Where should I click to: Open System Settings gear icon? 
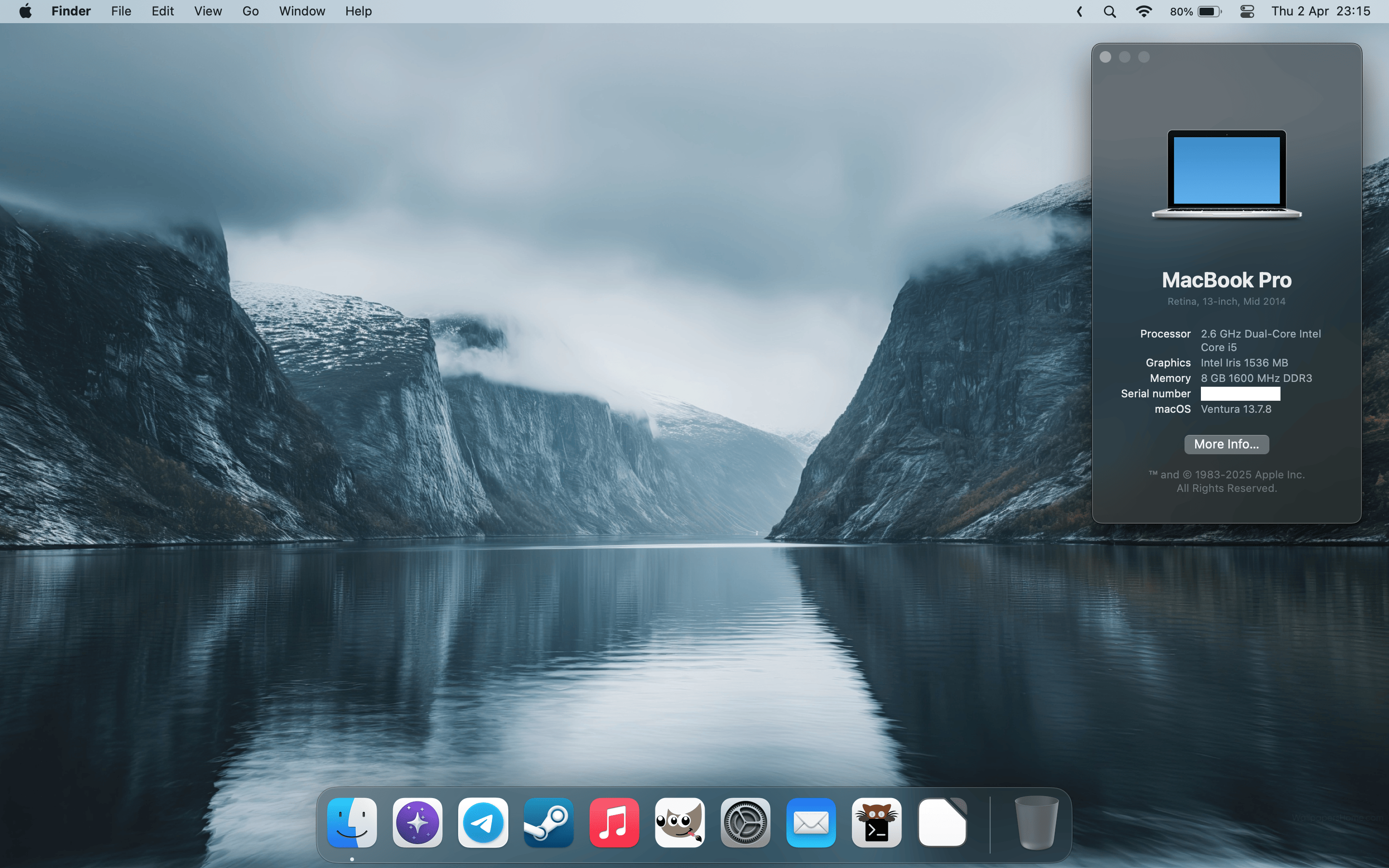pyautogui.click(x=745, y=822)
